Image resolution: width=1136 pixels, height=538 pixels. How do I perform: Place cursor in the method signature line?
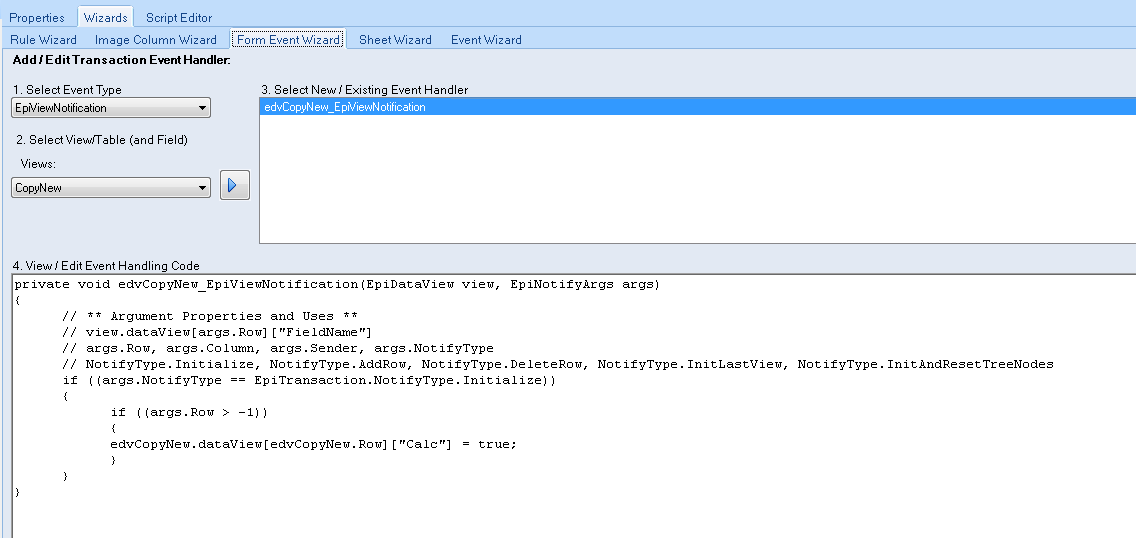(x=337, y=285)
